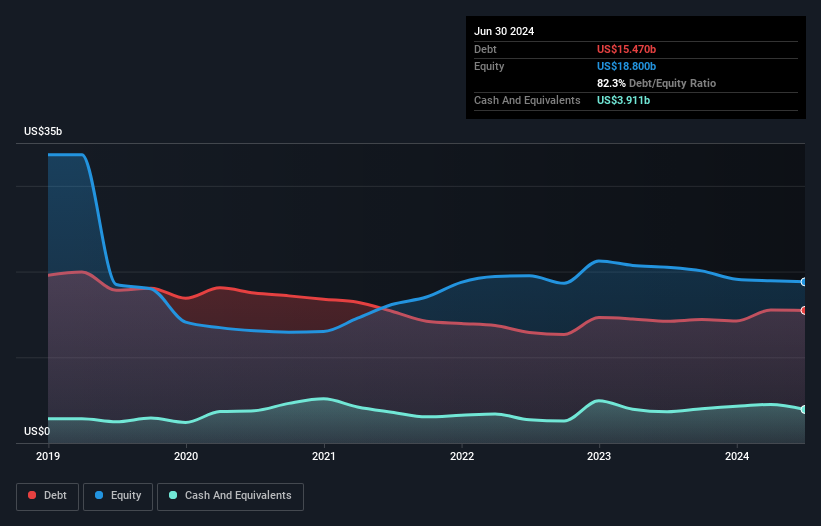Toggle the Debt series legend button

click(47, 496)
